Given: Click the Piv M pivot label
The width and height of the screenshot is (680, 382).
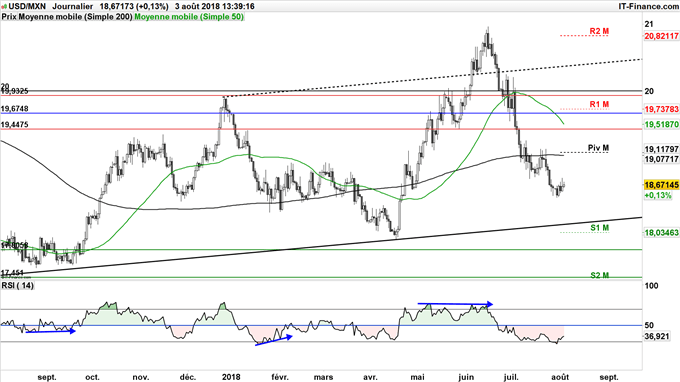Looking at the screenshot, I should point(598,148).
